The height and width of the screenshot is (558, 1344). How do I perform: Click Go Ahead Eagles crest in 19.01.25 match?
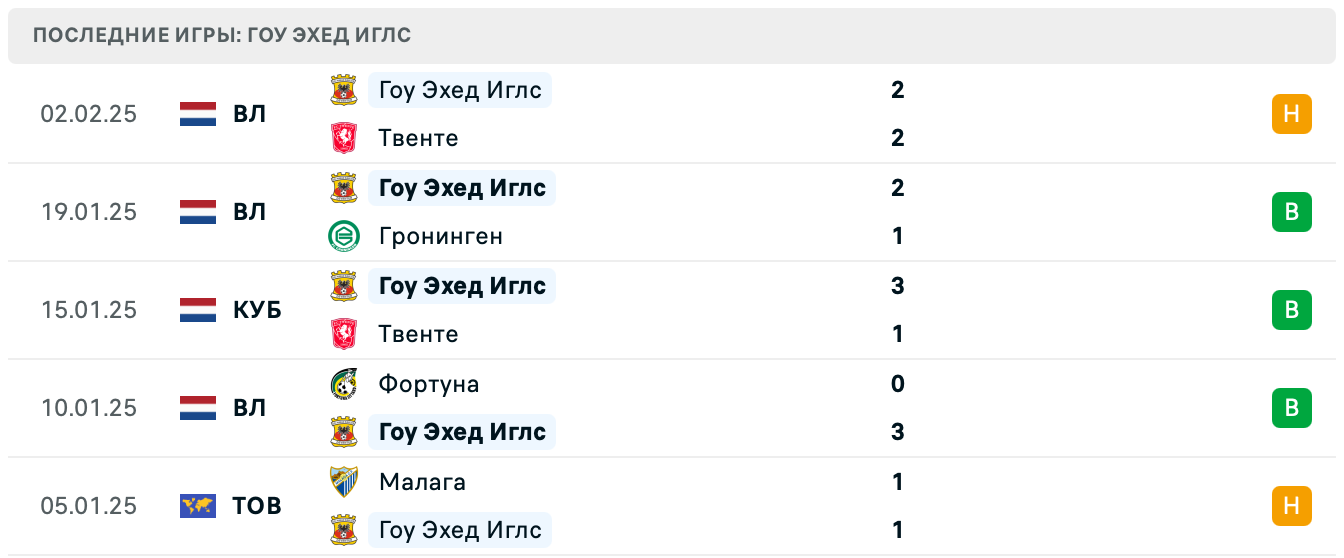344,188
